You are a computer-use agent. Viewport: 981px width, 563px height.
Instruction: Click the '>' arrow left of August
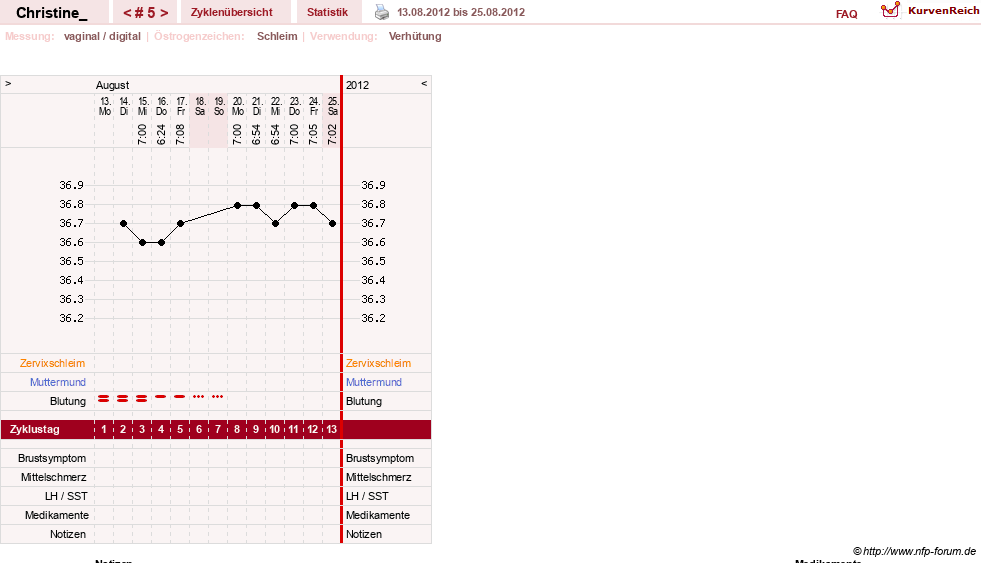(8, 83)
